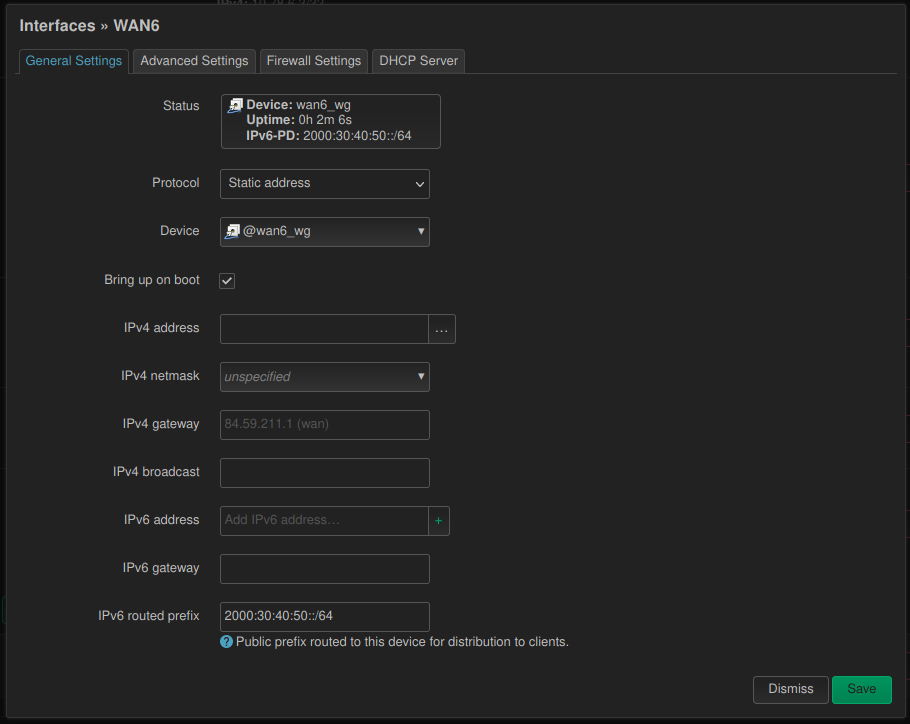Click the device icon in Status box
The height and width of the screenshot is (724, 910).
tap(235, 105)
